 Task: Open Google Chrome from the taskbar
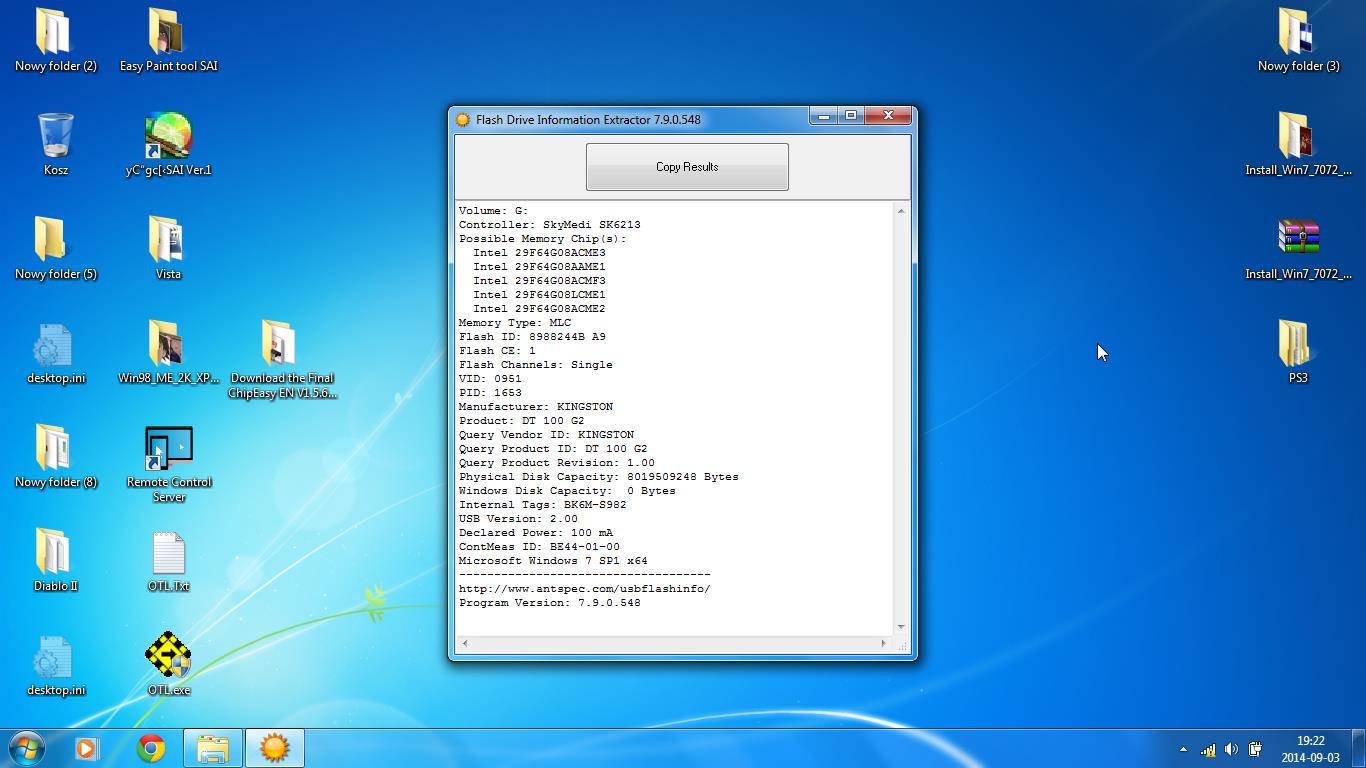point(151,748)
